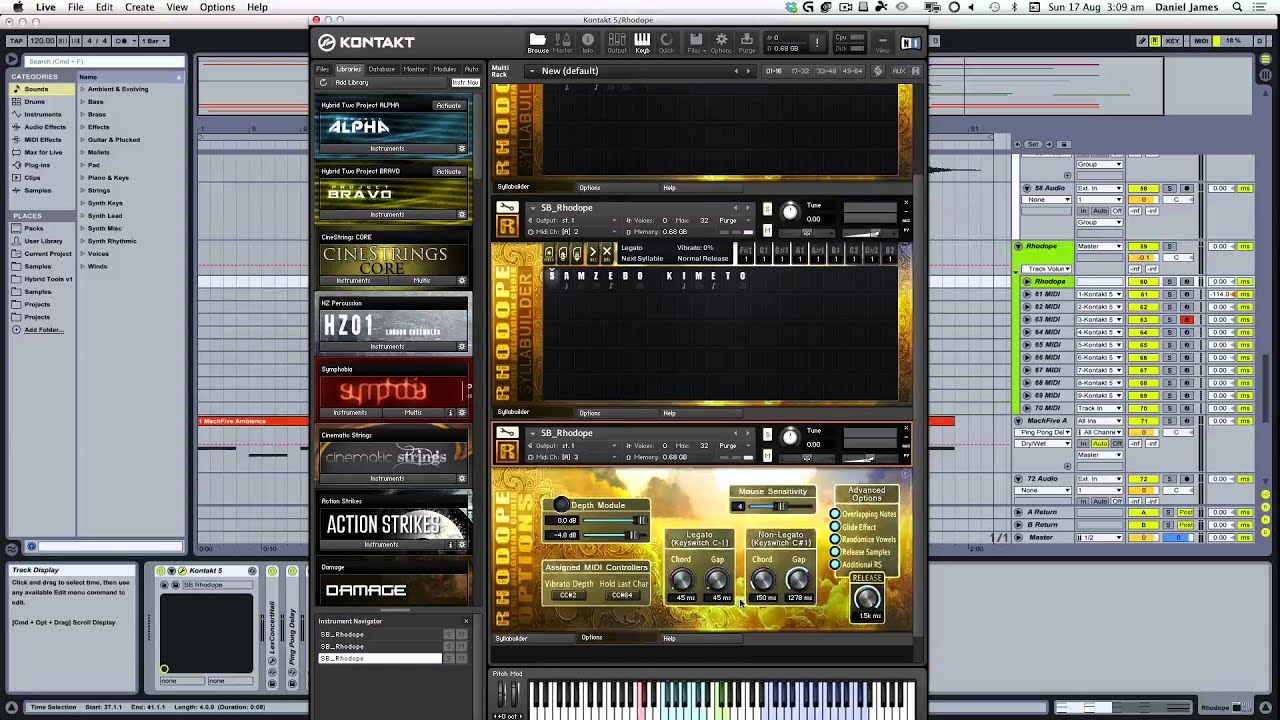Click the Depth Module -4.8 dB slider
Image resolution: width=1280 pixels, height=720 pixels.
point(613,535)
